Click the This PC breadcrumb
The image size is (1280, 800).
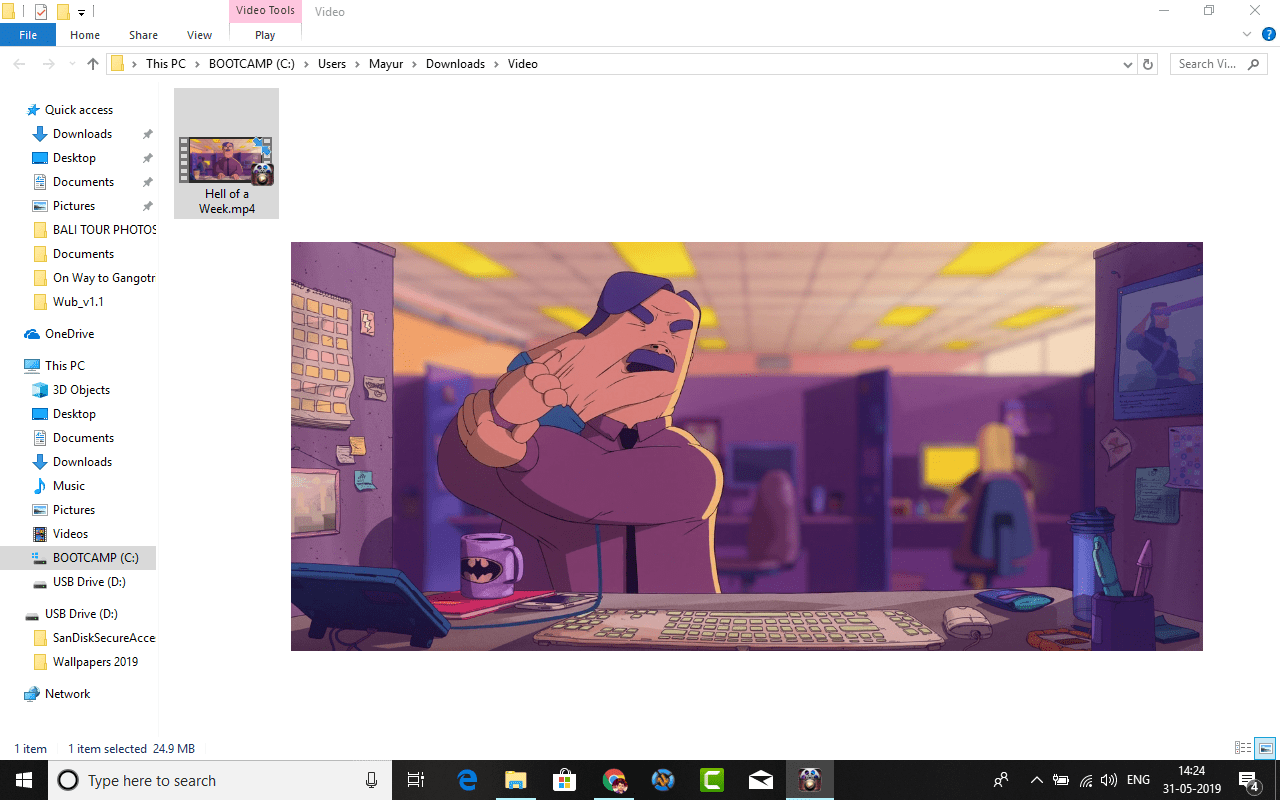coord(165,64)
